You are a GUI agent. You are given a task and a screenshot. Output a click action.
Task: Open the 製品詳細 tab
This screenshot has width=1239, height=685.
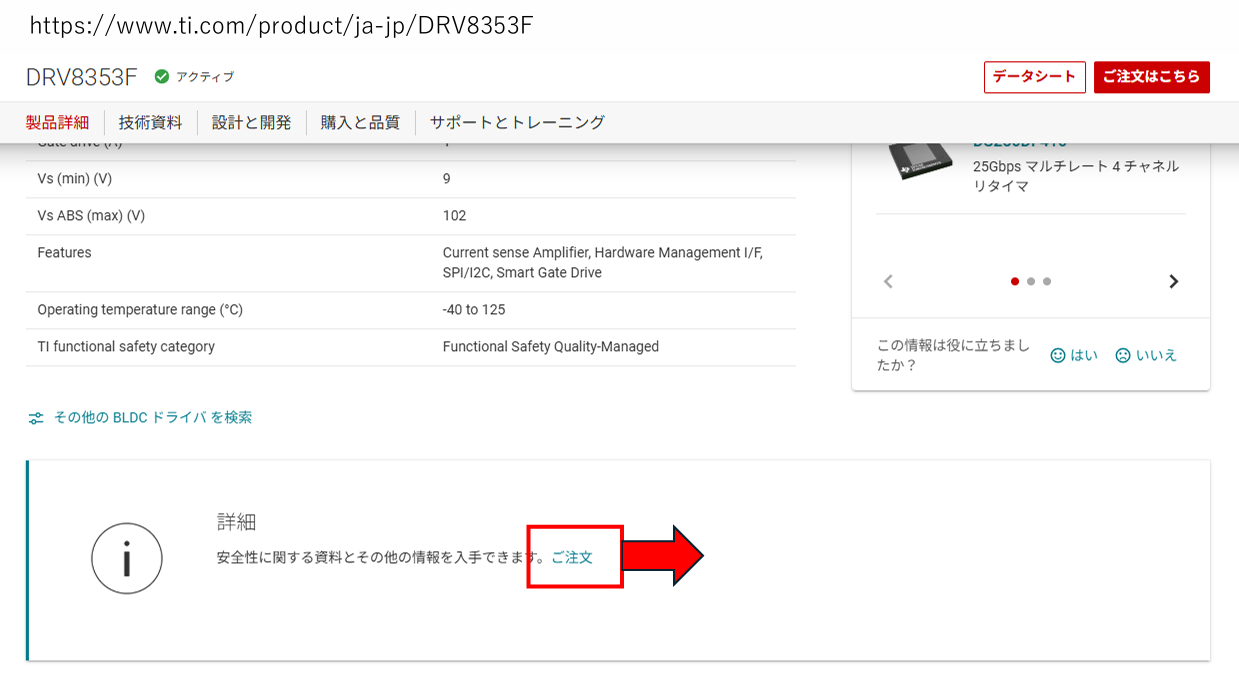(57, 122)
